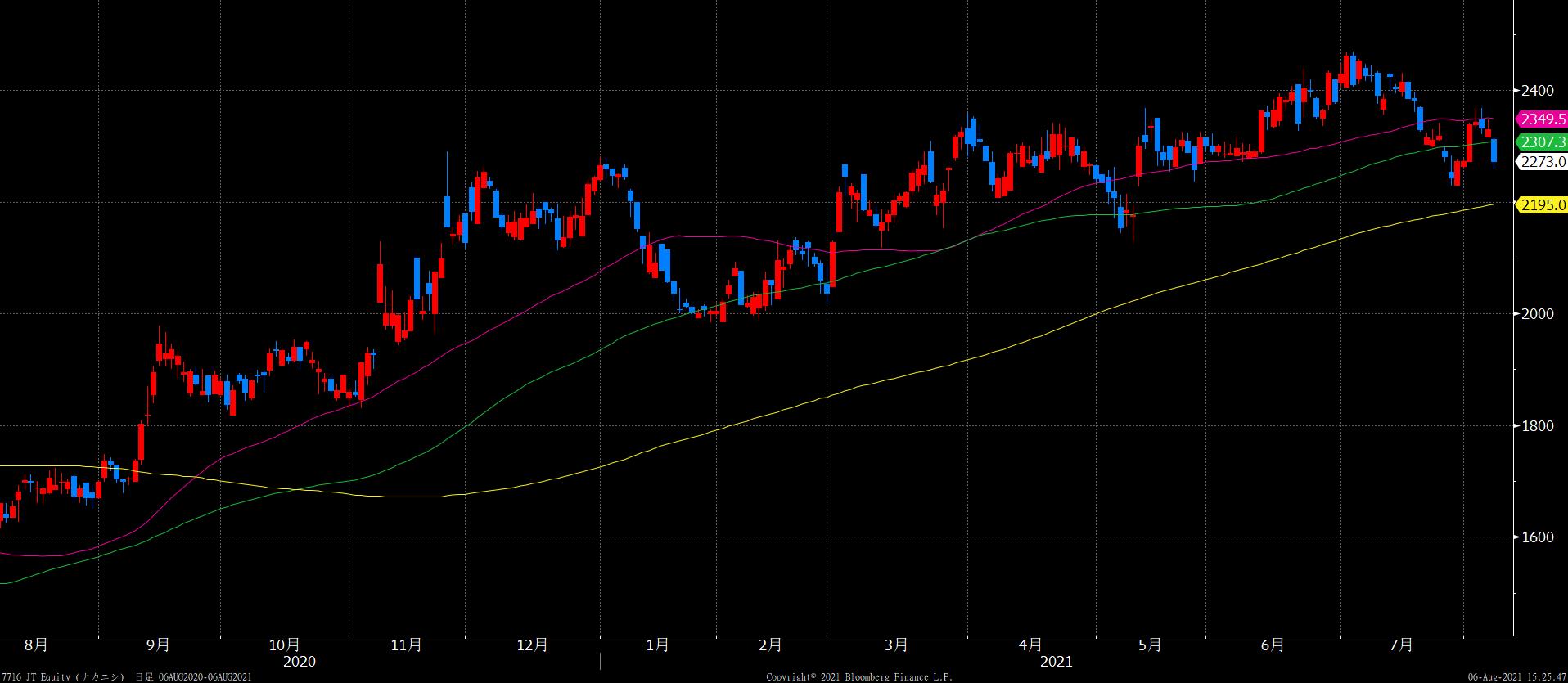Click the 8月 month label on time axis

pyautogui.click(x=36, y=645)
